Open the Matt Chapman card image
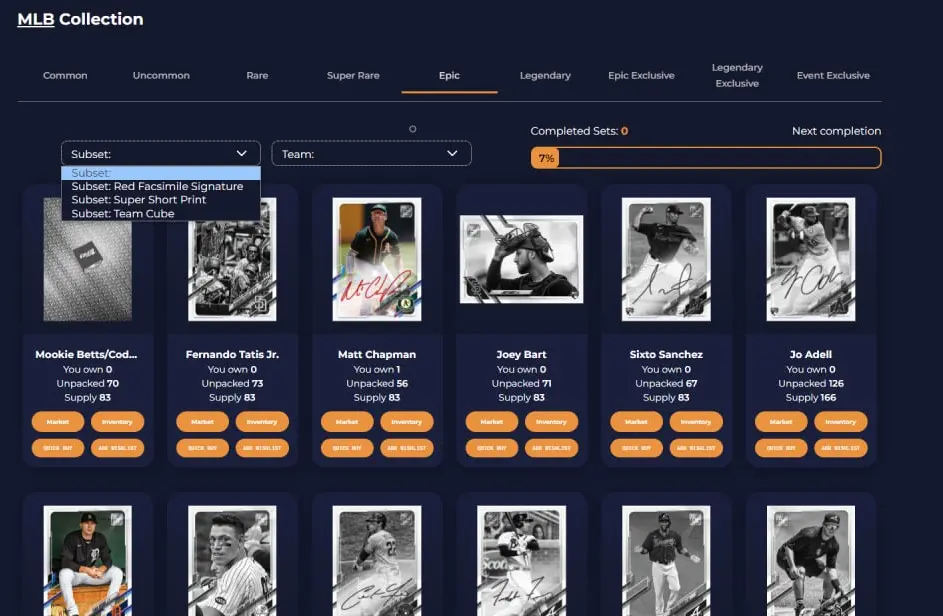The image size is (943, 616). 377,259
